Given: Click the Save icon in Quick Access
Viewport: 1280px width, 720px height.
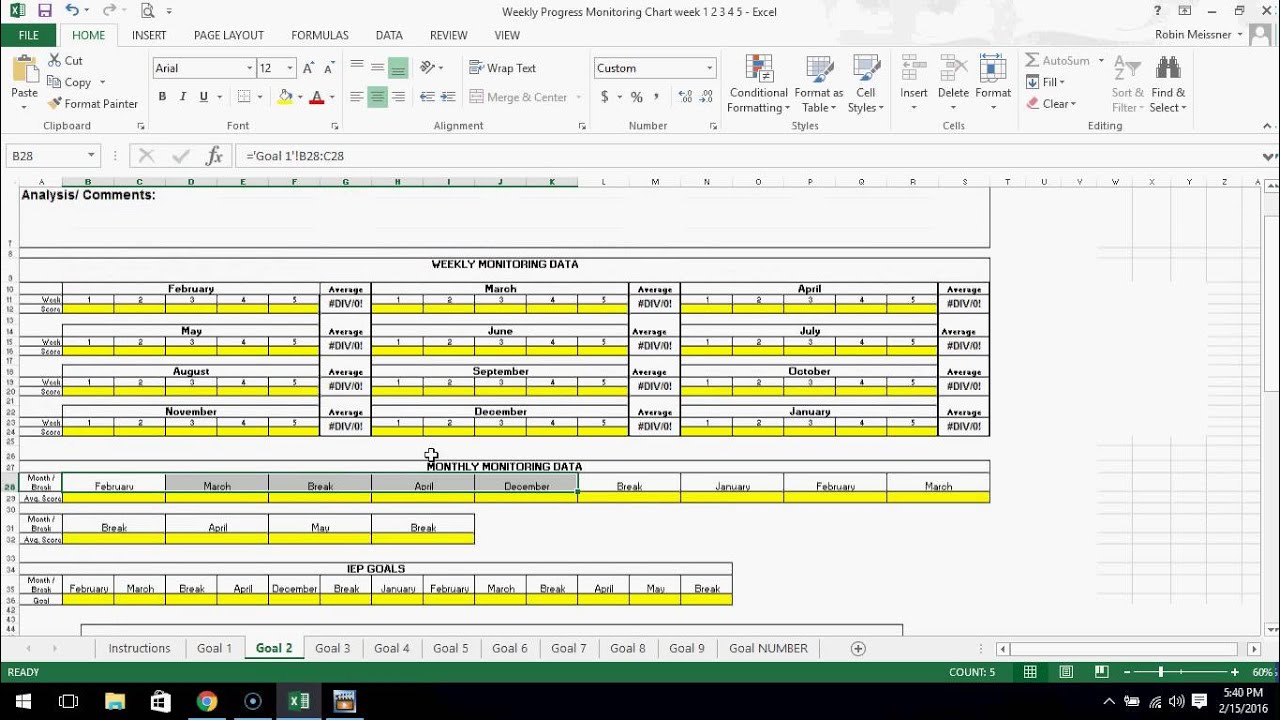Looking at the screenshot, I should 44,11.
